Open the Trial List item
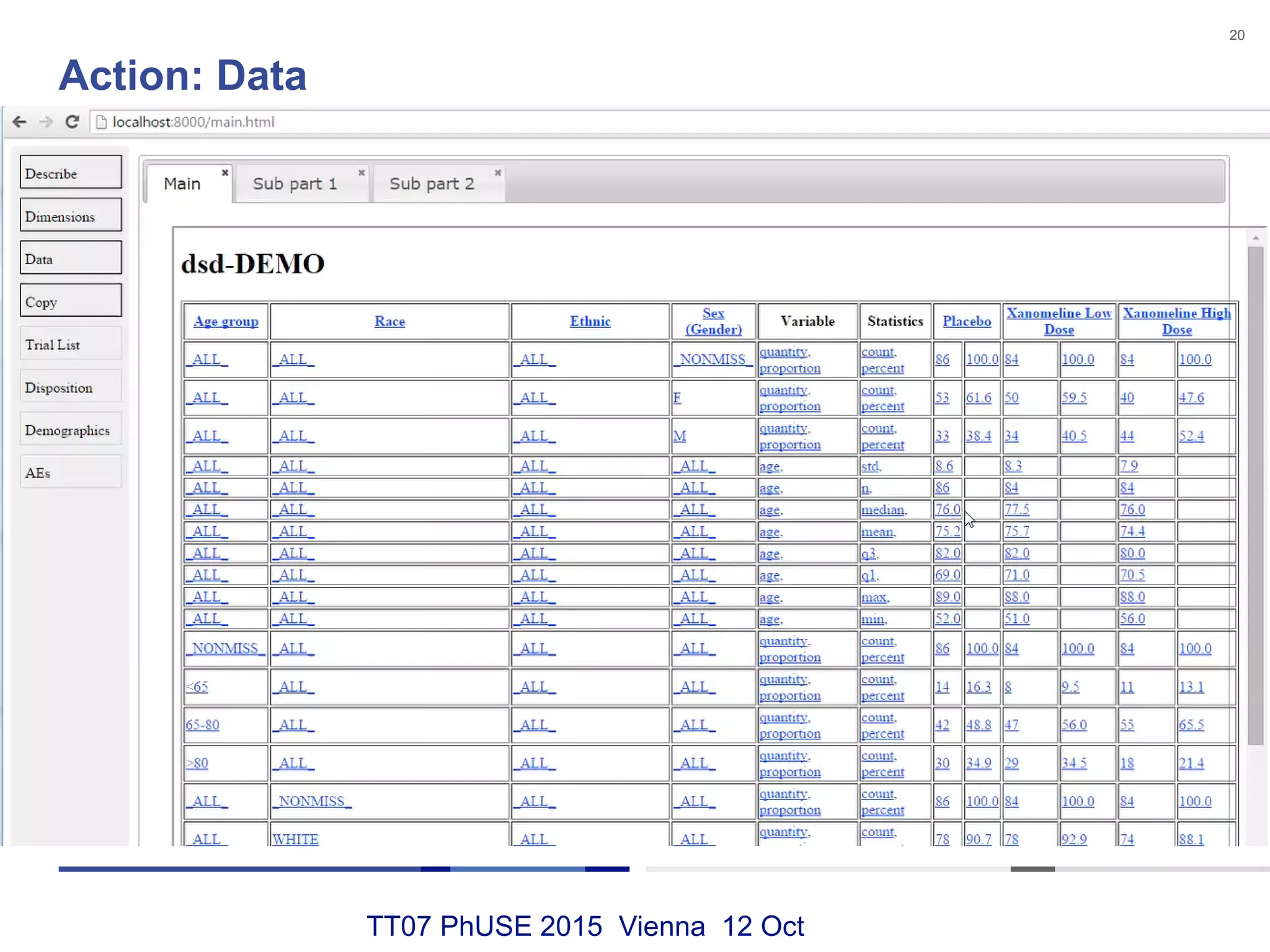Image resolution: width=1270 pixels, height=952 pixels. tap(71, 344)
